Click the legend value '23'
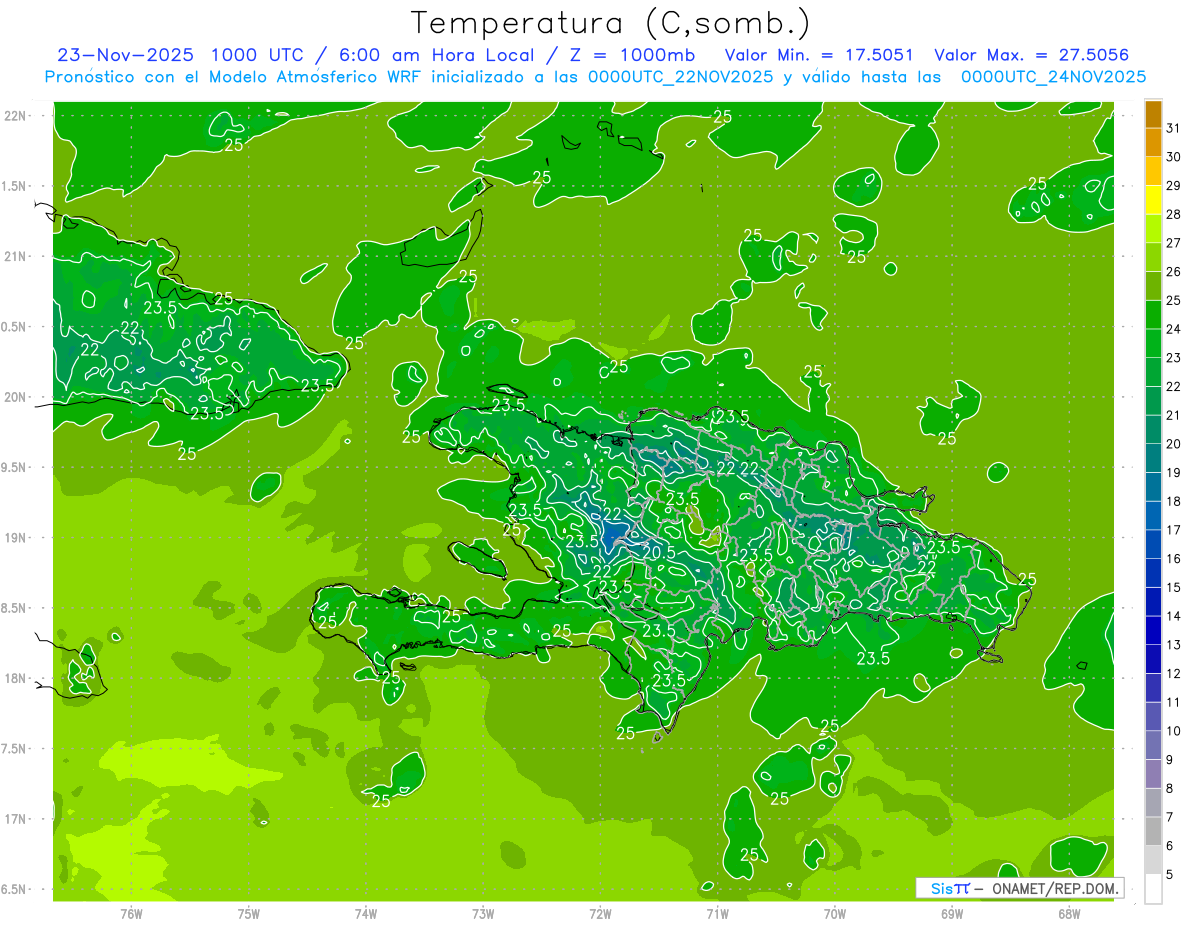Screen dimensions: 1200x927 coord(1173,358)
